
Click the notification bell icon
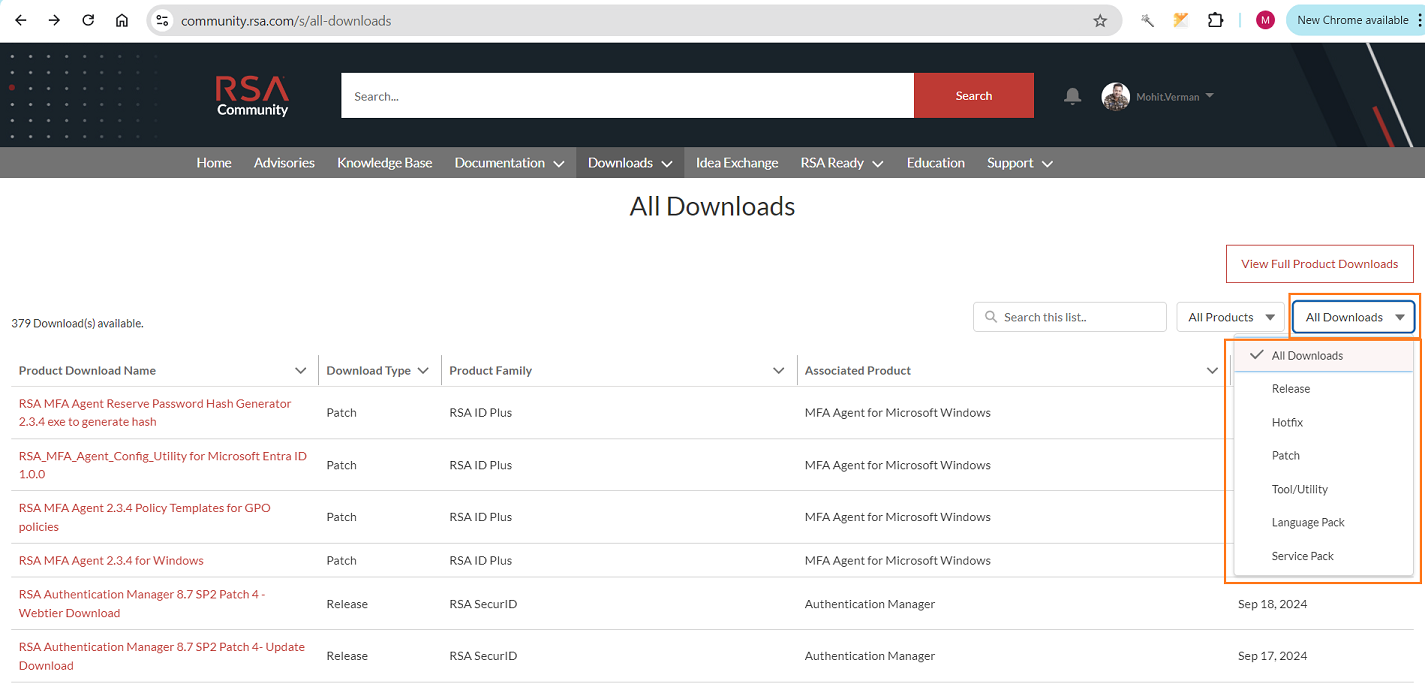(x=1072, y=96)
